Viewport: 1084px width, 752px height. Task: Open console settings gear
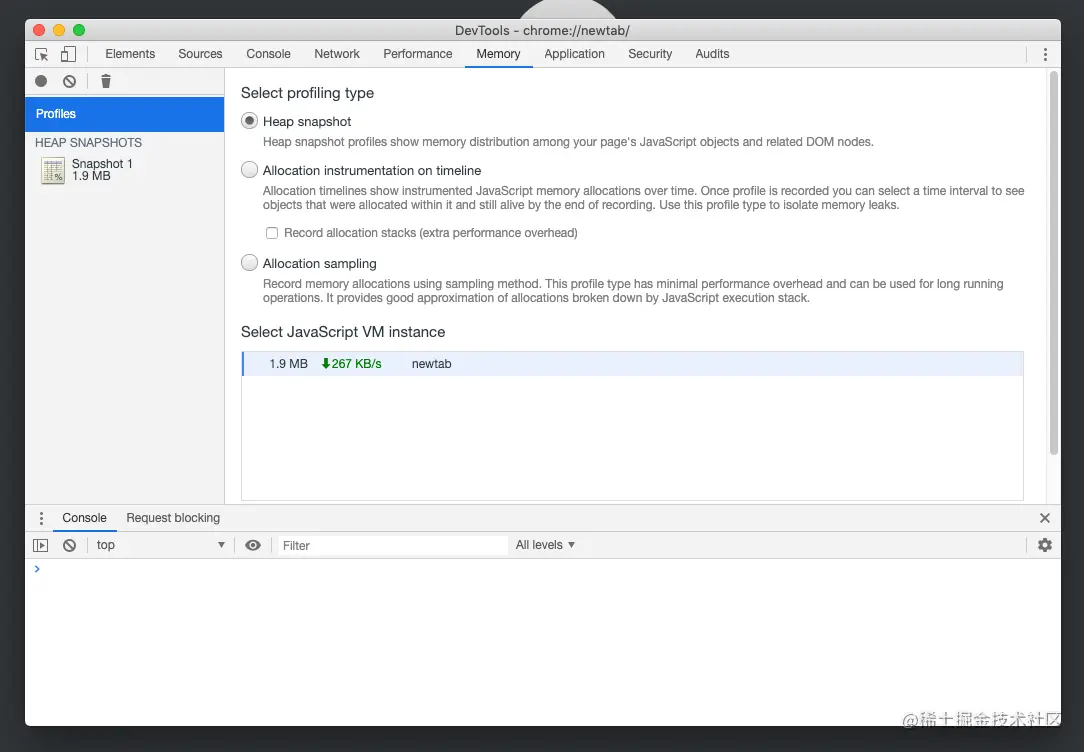pos(1045,545)
